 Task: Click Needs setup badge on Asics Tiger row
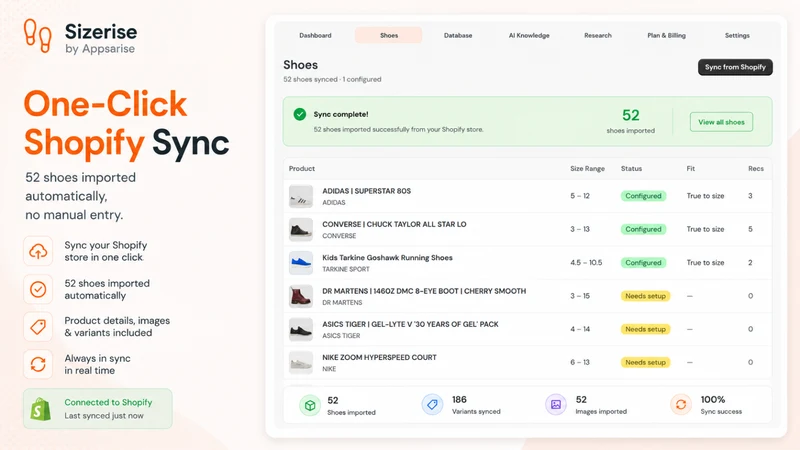(645, 329)
